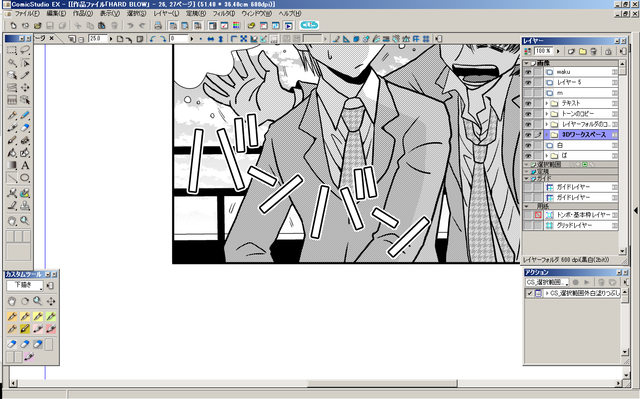This screenshot has width=640, height=399.
Task: Click the rotation angle field showing 0
Action: pos(179,39)
